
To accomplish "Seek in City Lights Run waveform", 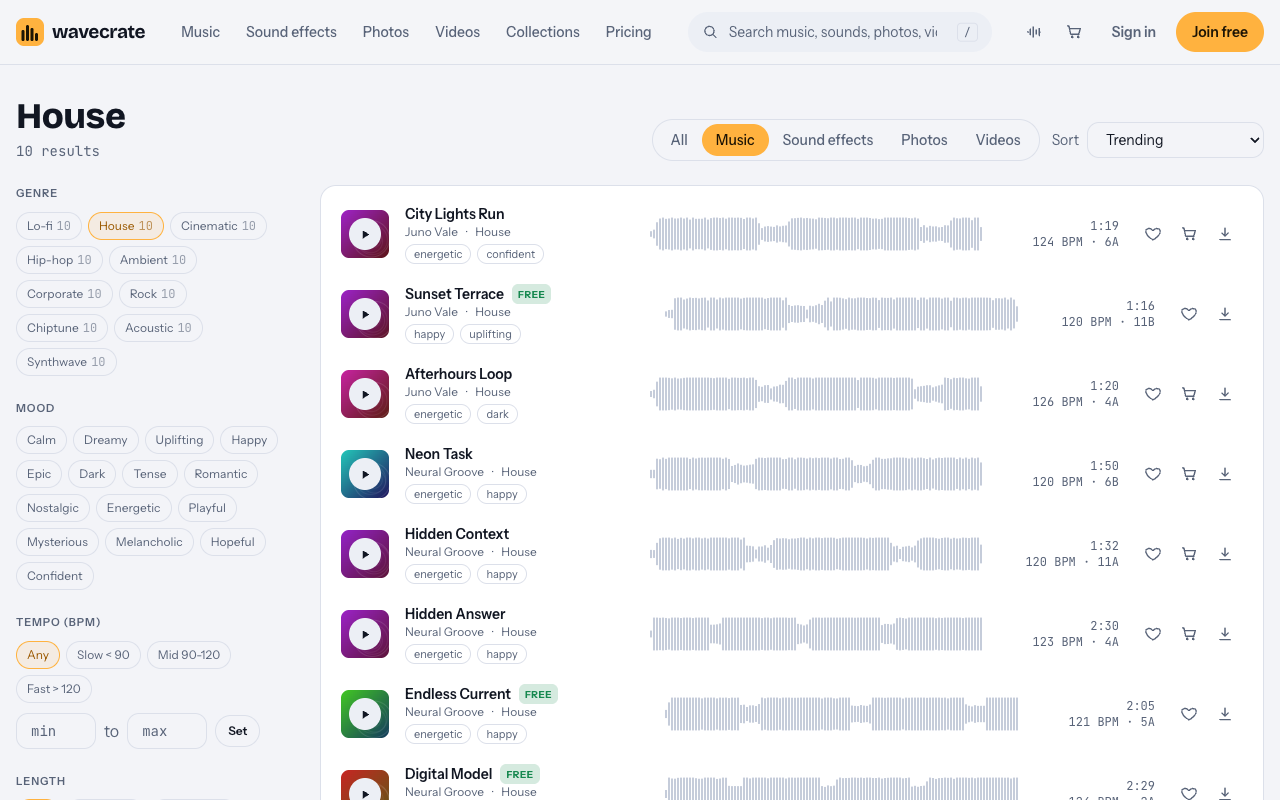I will tap(816, 234).
